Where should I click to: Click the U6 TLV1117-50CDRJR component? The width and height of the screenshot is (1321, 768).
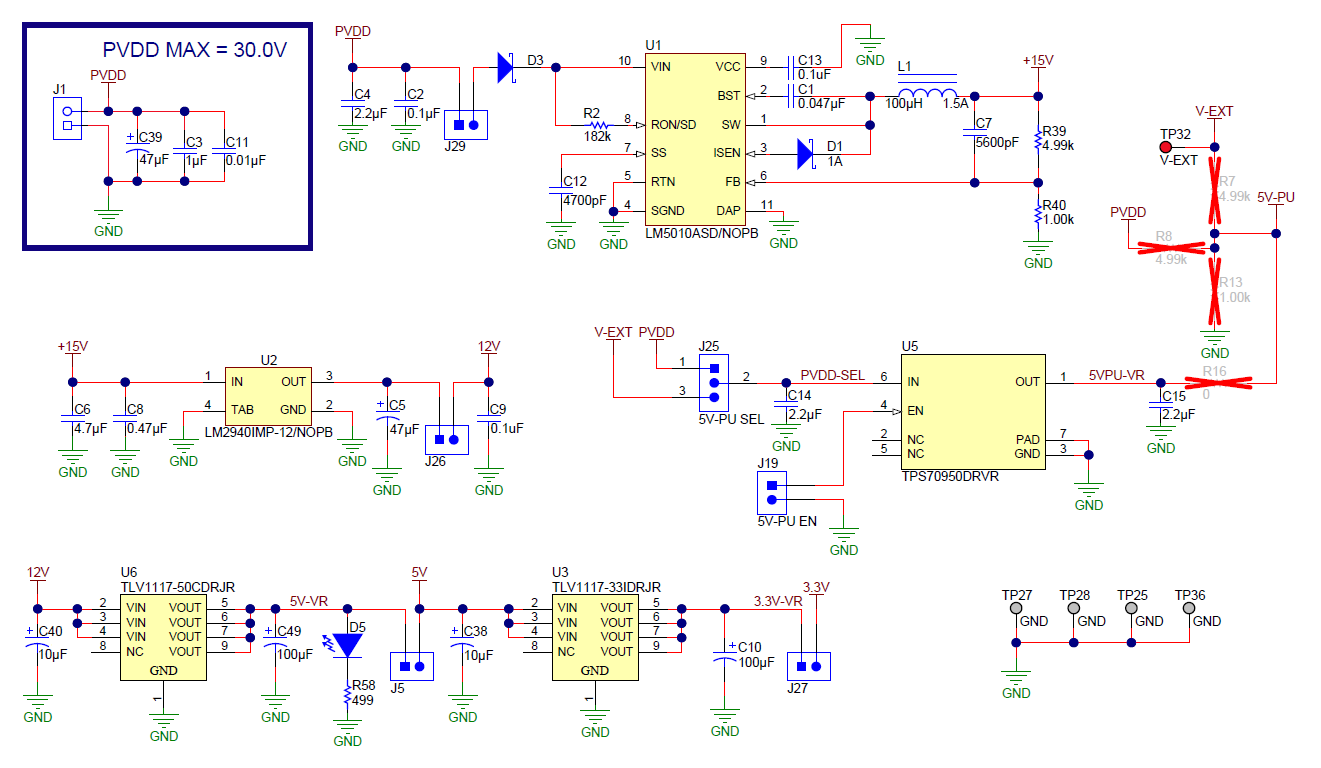164,637
